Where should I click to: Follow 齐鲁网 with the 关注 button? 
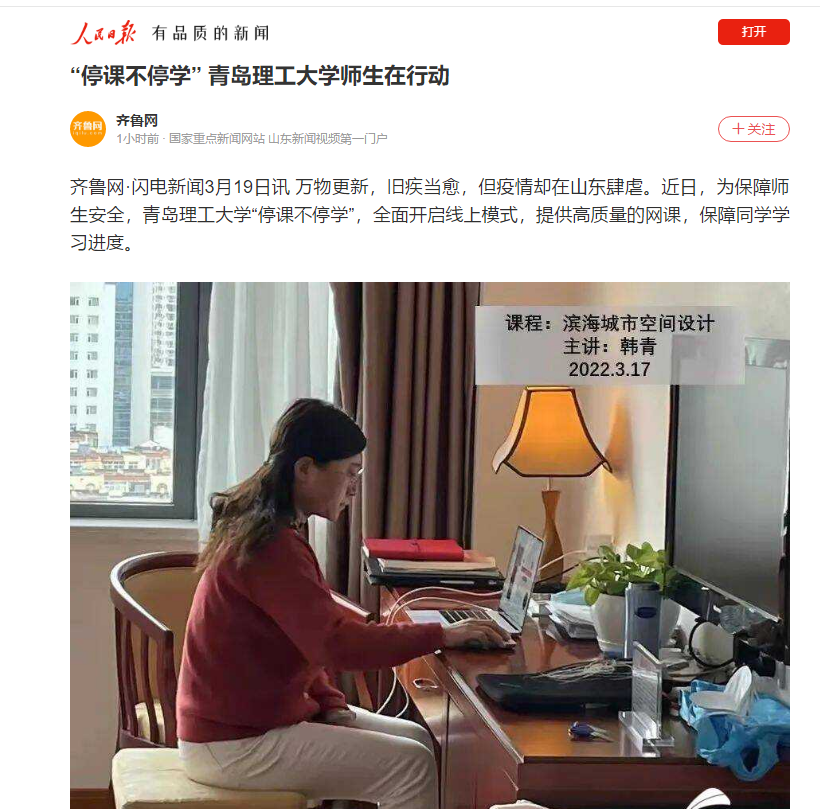click(x=753, y=129)
